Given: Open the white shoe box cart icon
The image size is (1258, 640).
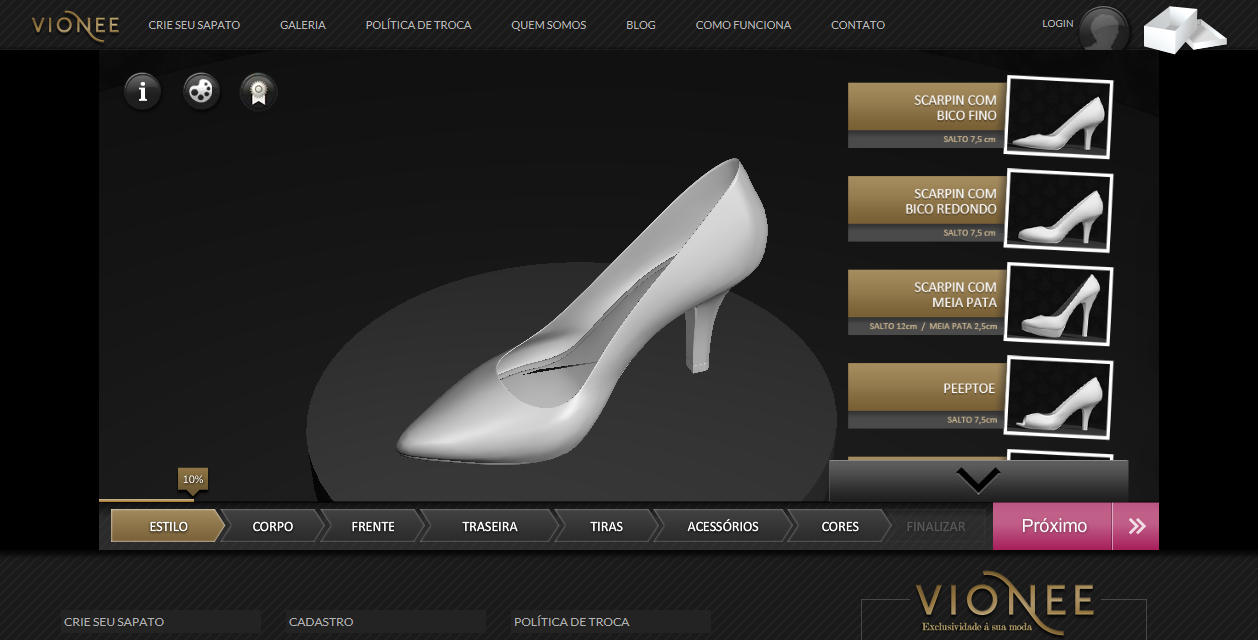Looking at the screenshot, I should click(1185, 30).
